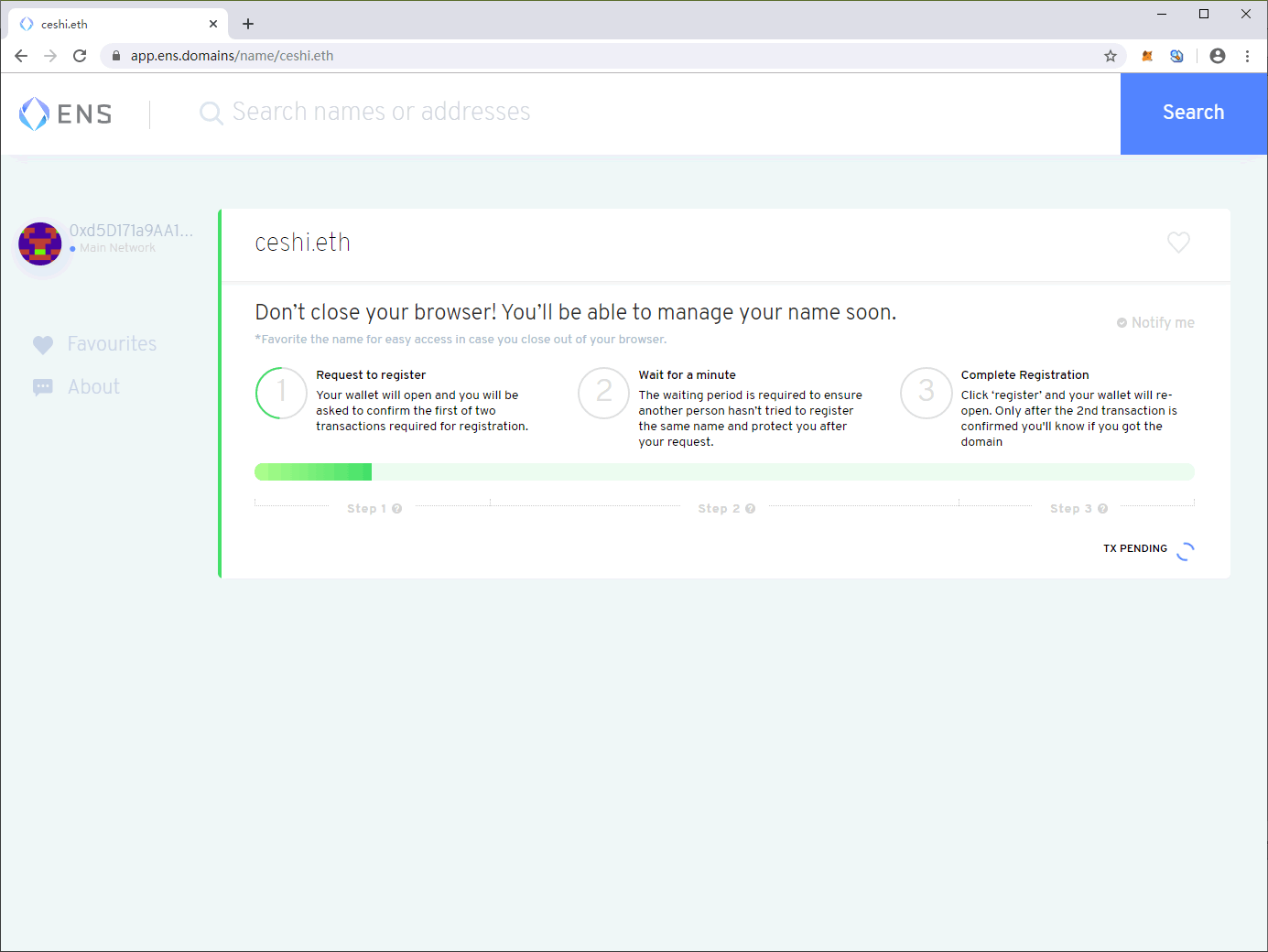Click the wallet account avatar

[x=40, y=243]
